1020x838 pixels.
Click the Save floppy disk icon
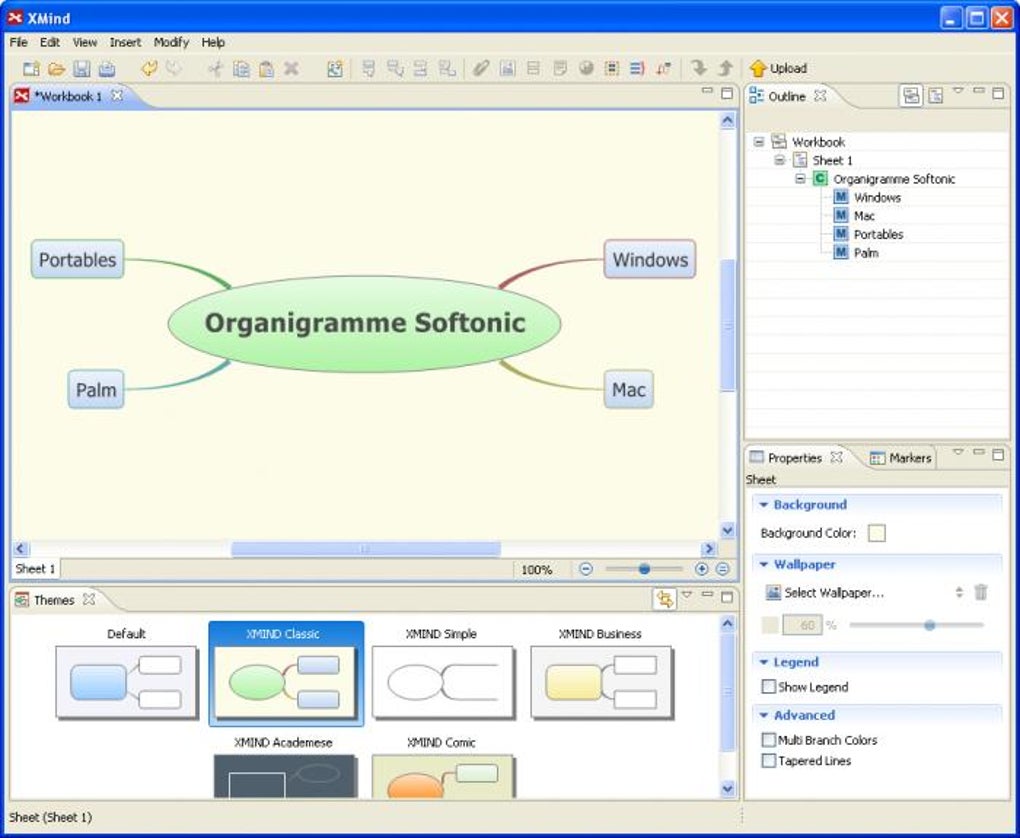coord(81,68)
